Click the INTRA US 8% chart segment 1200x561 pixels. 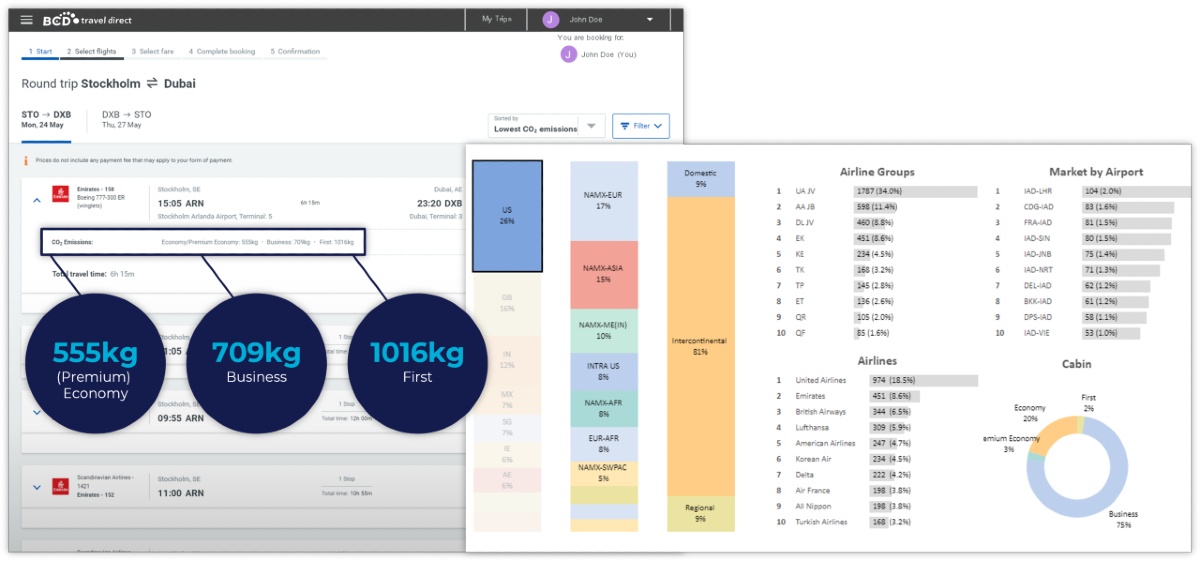[x=604, y=371]
